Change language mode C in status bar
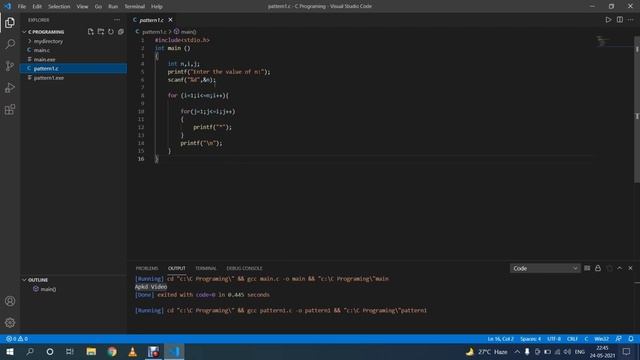640x360 pixels. click(x=586, y=339)
